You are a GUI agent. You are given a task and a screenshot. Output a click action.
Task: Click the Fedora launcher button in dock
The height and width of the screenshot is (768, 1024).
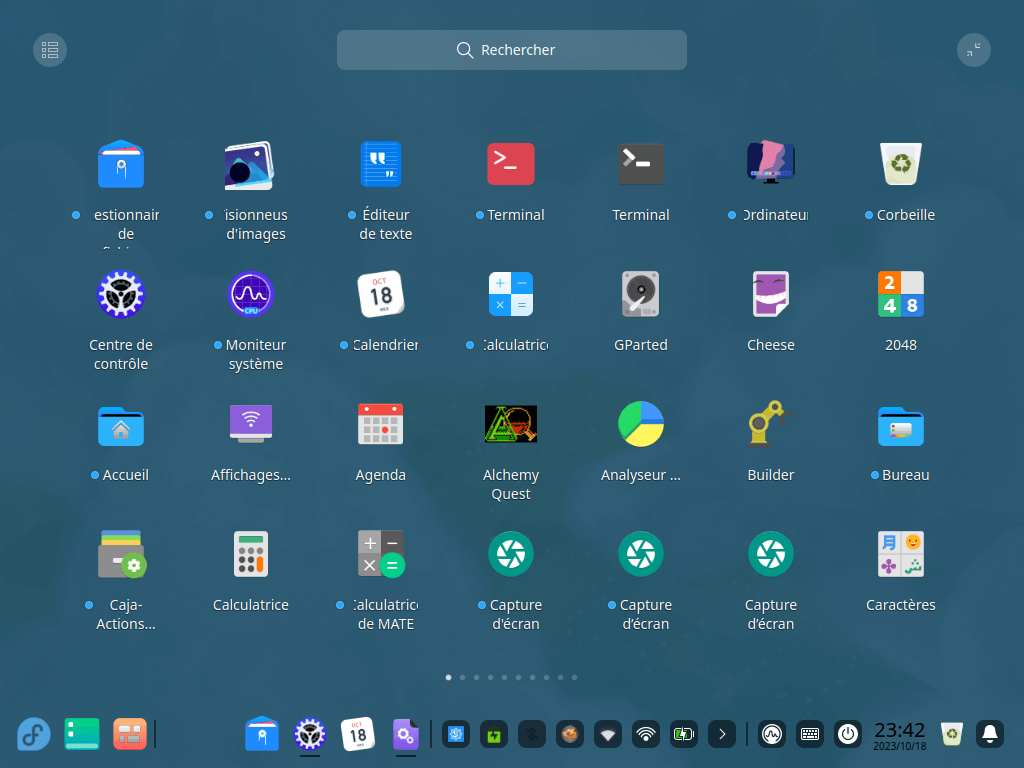(34, 734)
